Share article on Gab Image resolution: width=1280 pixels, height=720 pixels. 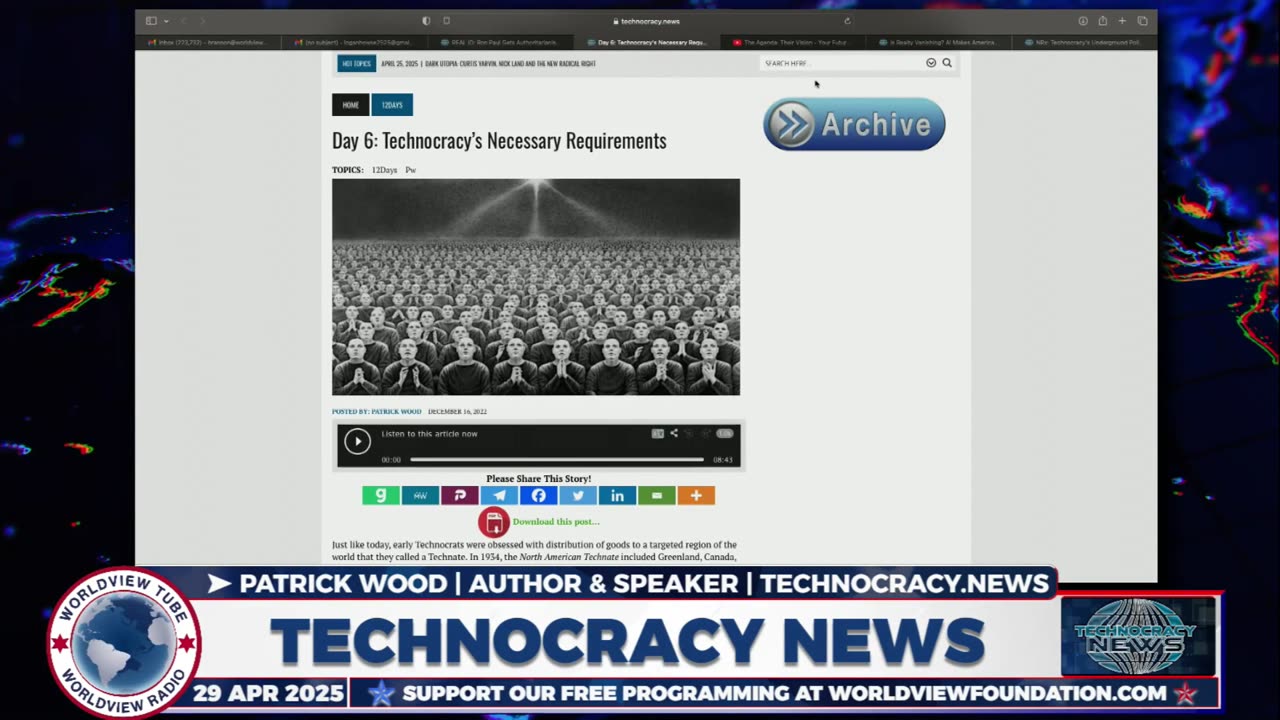(381, 496)
